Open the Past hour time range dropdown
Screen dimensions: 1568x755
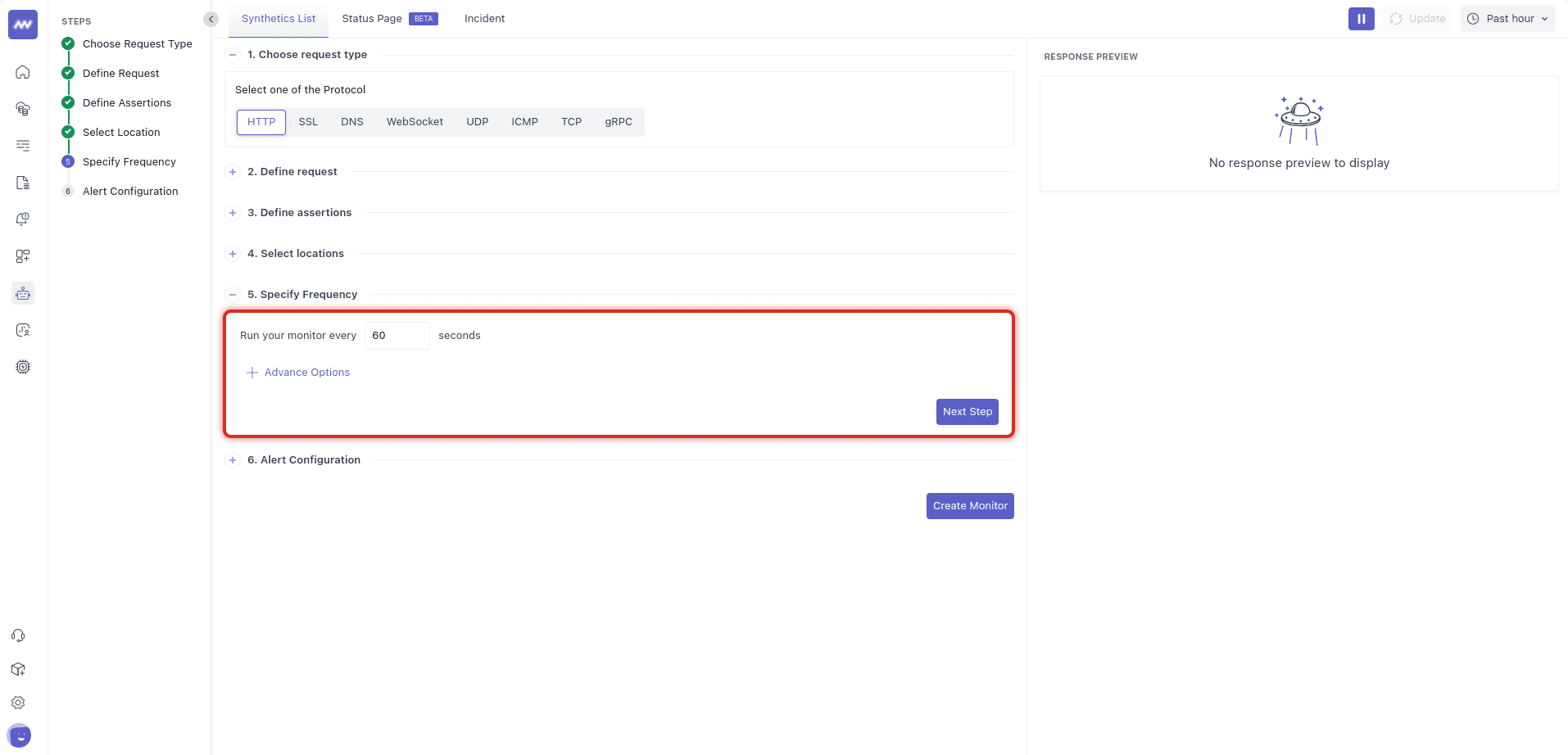[x=1507, y=19]
